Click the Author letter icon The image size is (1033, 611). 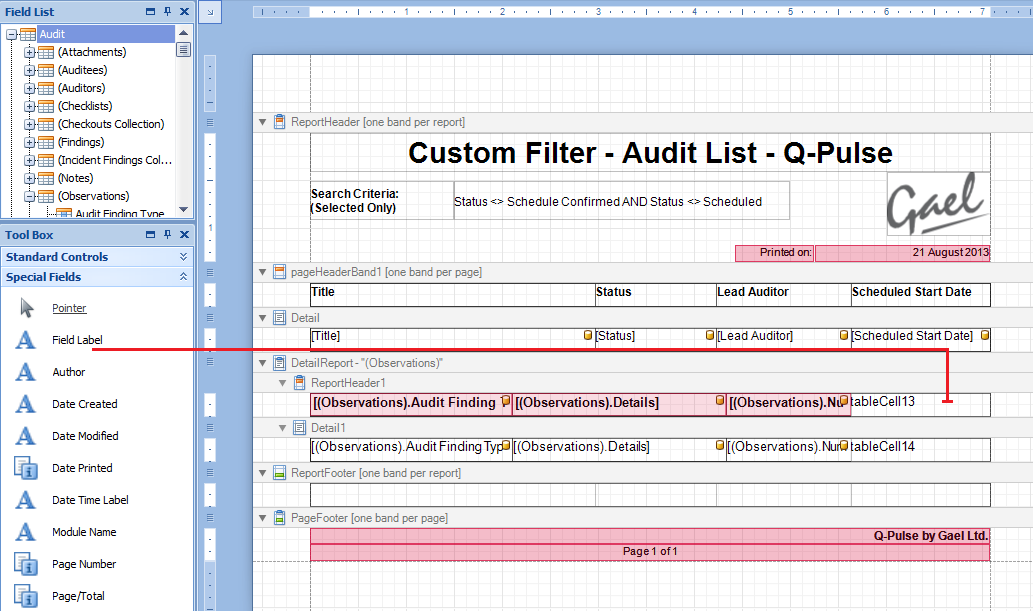tap(26, 372)
